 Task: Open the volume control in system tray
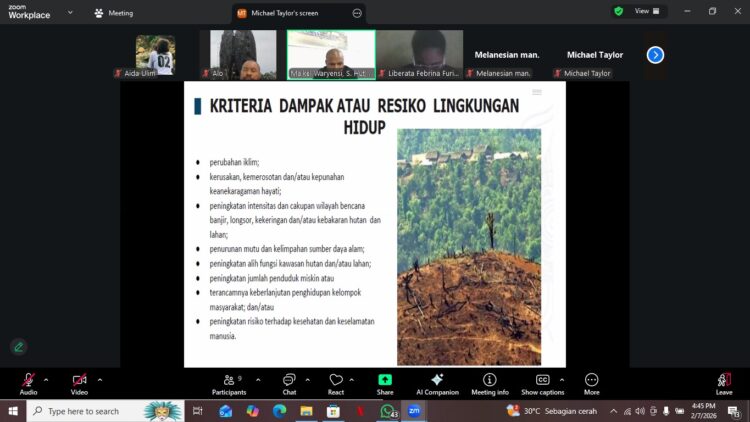(x=640, y=411)
